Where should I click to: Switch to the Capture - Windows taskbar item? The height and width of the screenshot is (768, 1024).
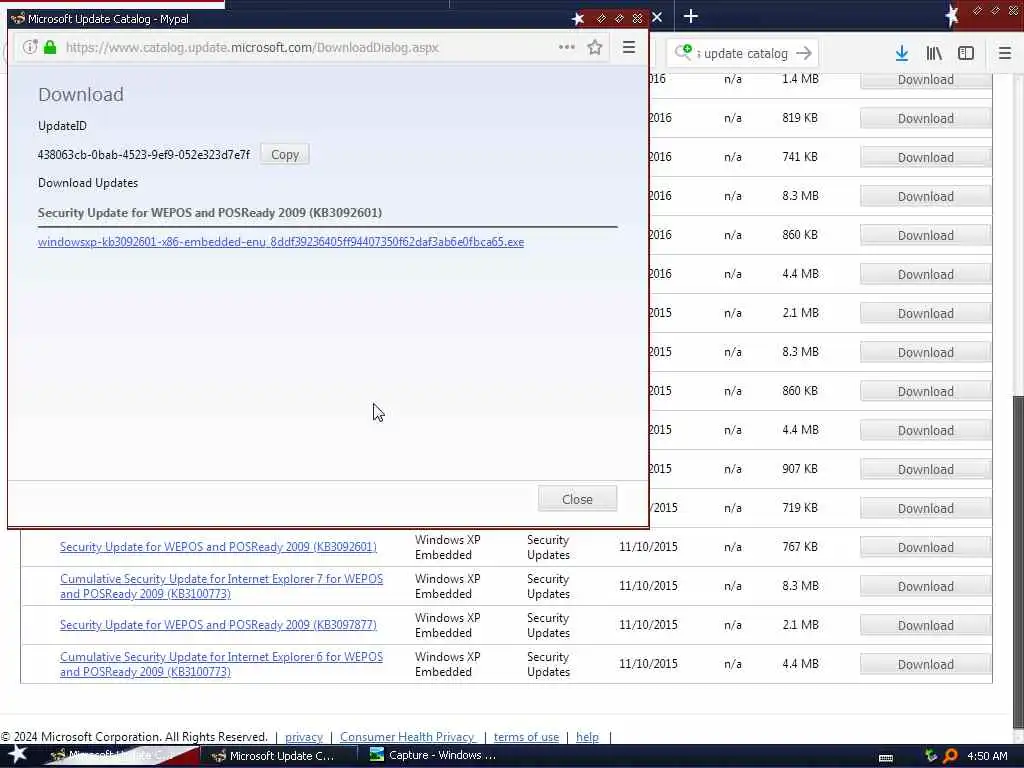(434, 756)
